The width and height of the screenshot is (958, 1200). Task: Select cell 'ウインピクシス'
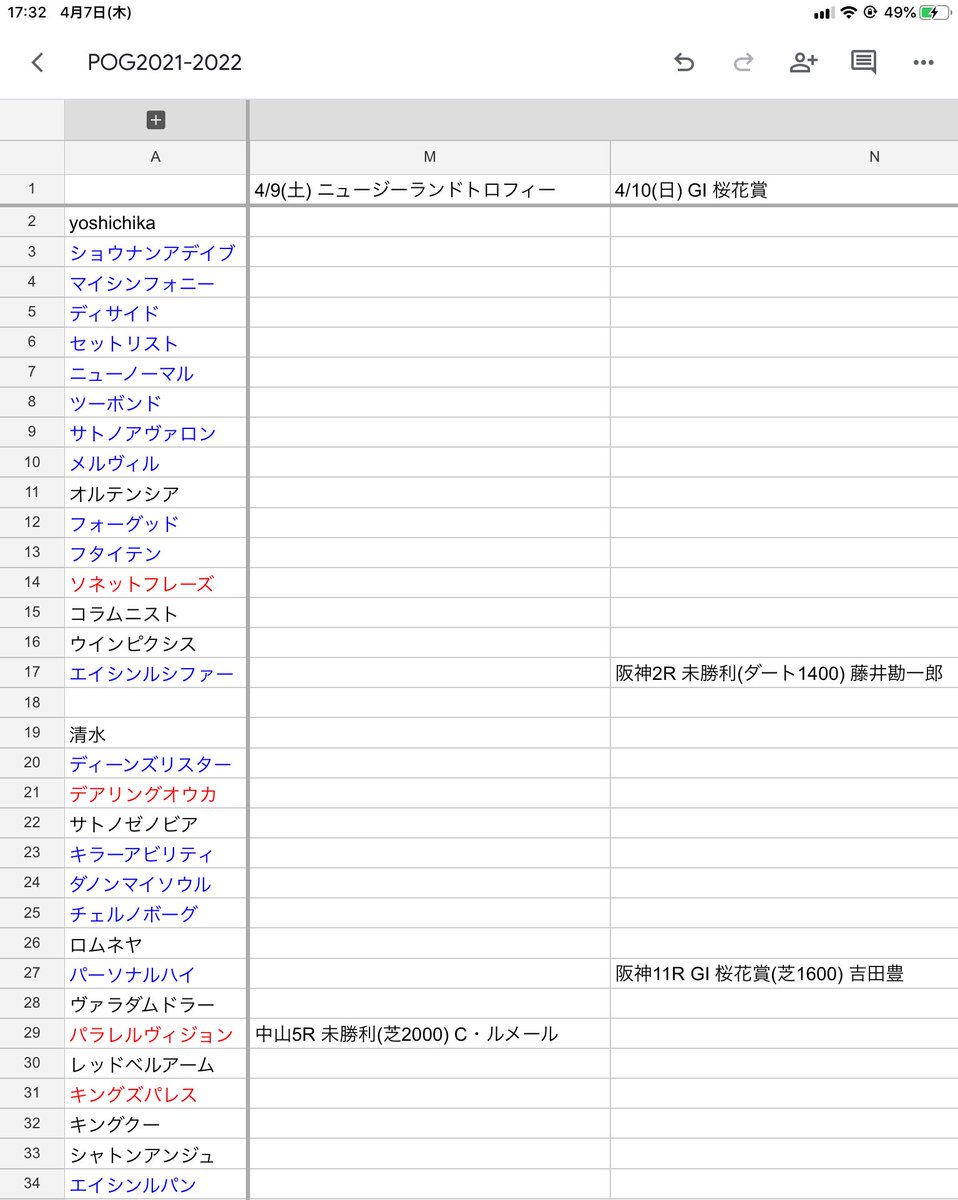(155, 643)
